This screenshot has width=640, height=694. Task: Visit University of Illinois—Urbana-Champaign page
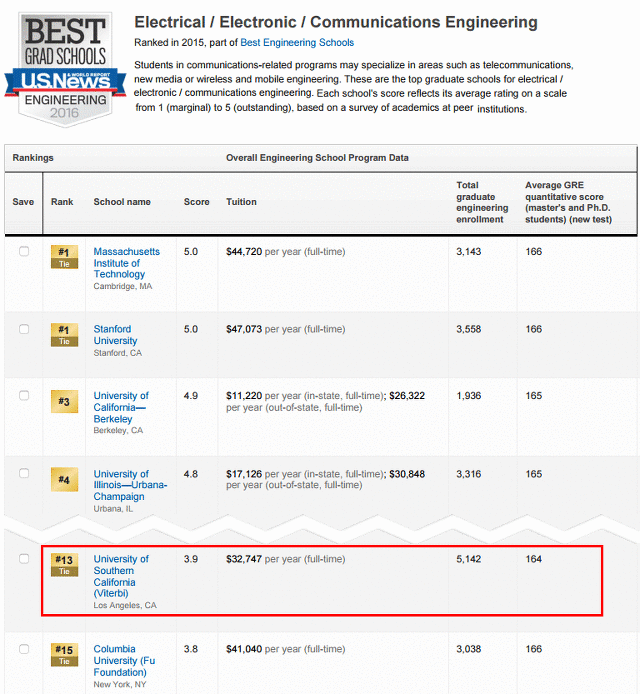[x=130, y=485]
